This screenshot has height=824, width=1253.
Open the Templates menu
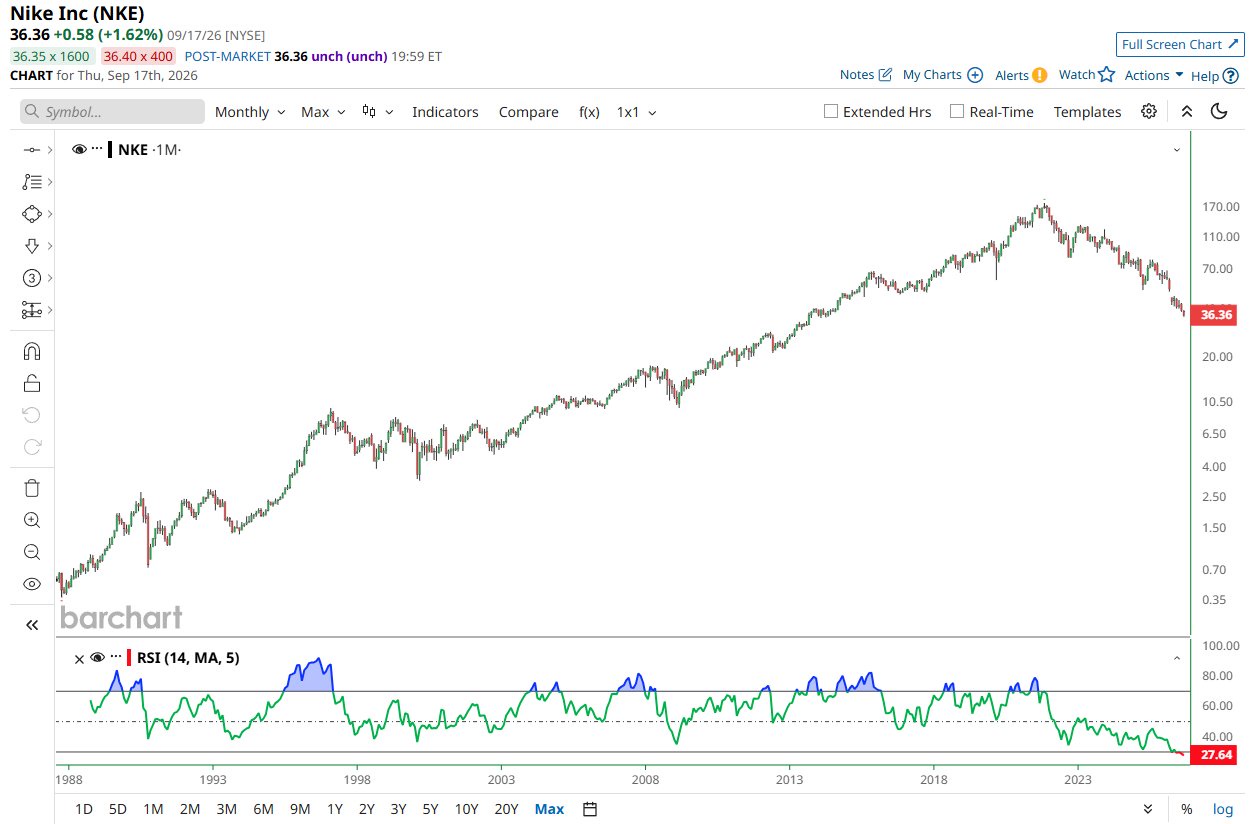point(1087,112)
